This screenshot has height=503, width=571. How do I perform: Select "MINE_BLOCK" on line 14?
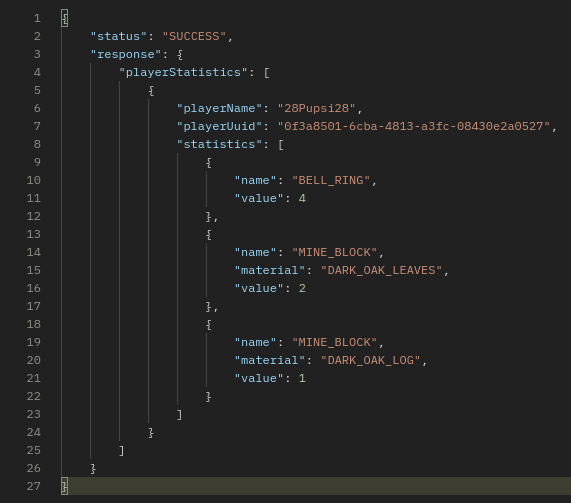point(335,252)
